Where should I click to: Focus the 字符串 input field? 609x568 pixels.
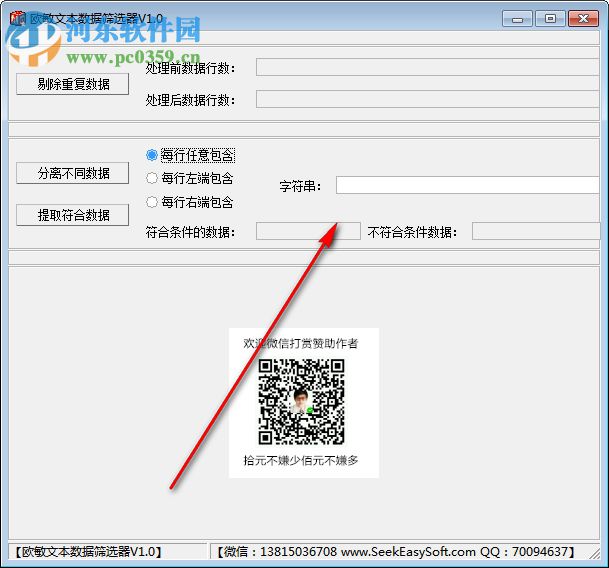(x=468, y=185)
